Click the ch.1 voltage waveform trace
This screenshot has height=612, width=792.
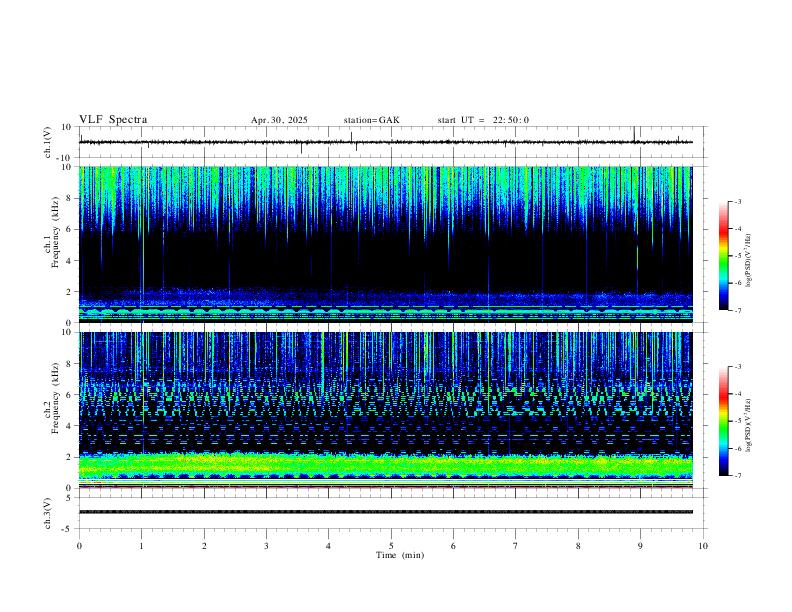pyautogui.click(x=385, y=142)
